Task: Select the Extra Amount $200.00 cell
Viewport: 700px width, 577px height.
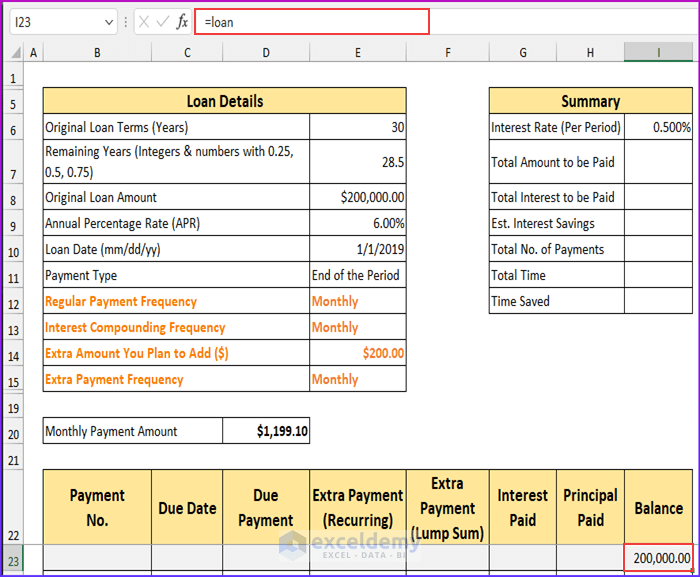Action: pyautogui.click(x=357, y=354)
